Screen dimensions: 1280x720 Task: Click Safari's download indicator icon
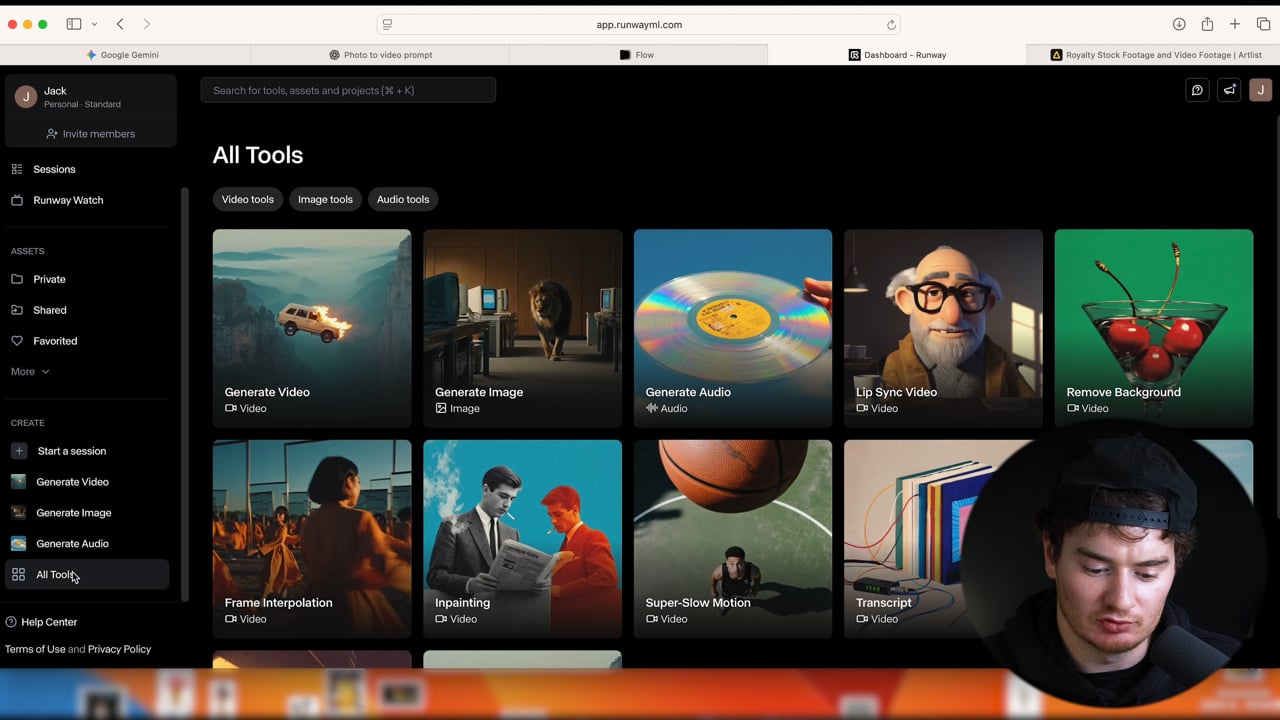(1179, 24)
